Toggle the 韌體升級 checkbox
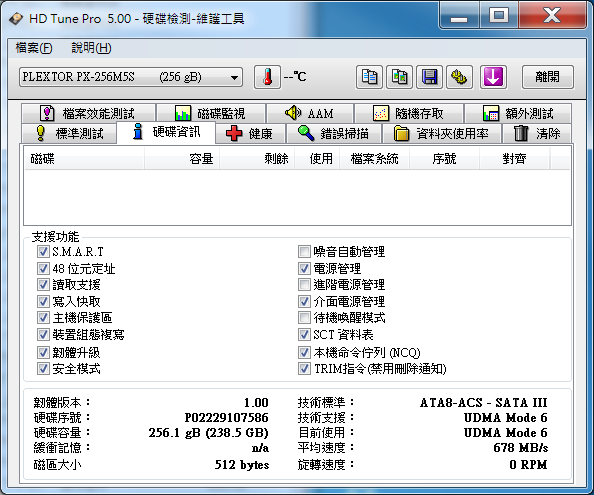 43,353
